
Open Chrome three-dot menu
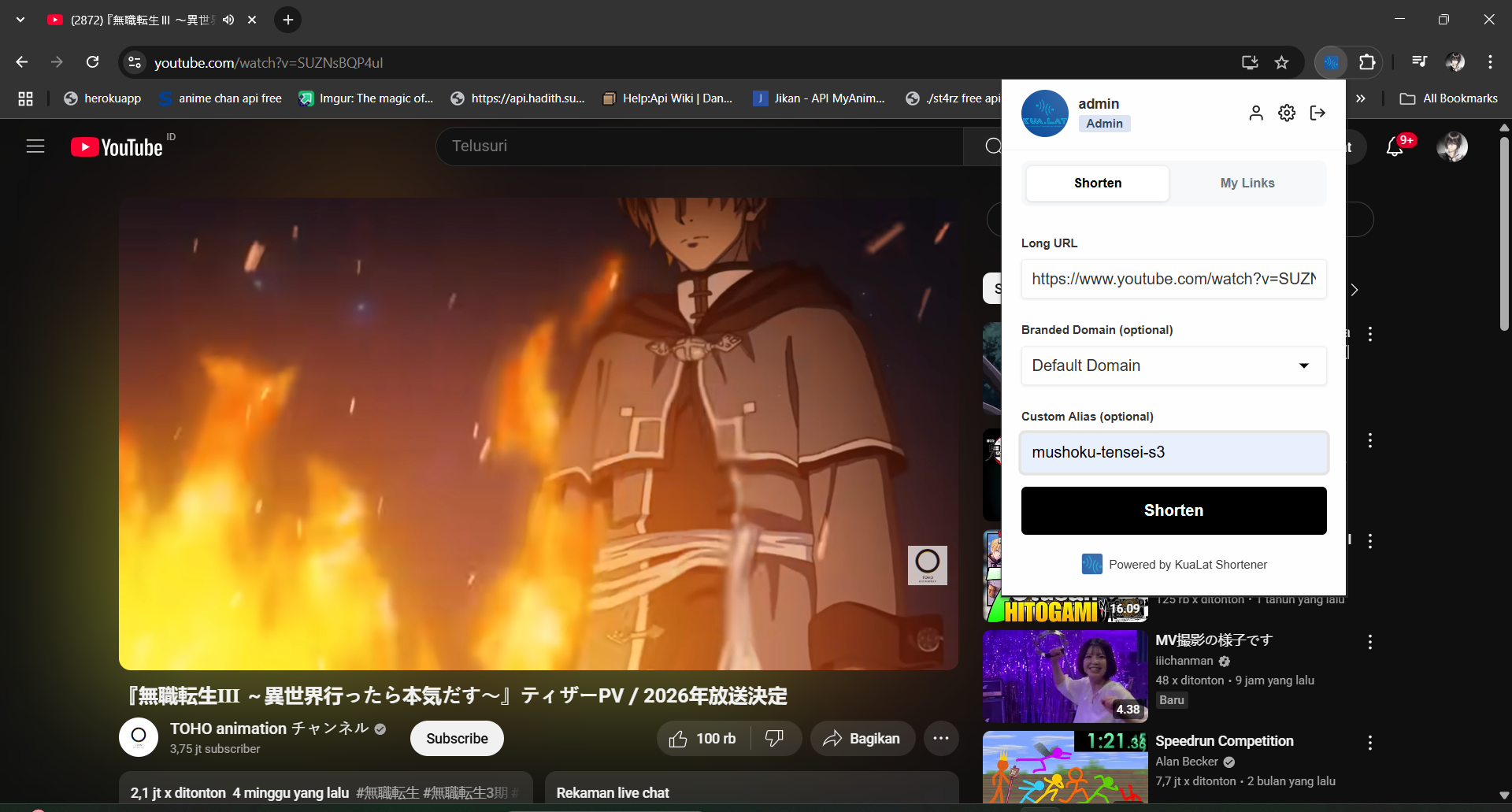[x=1490, y=62]
